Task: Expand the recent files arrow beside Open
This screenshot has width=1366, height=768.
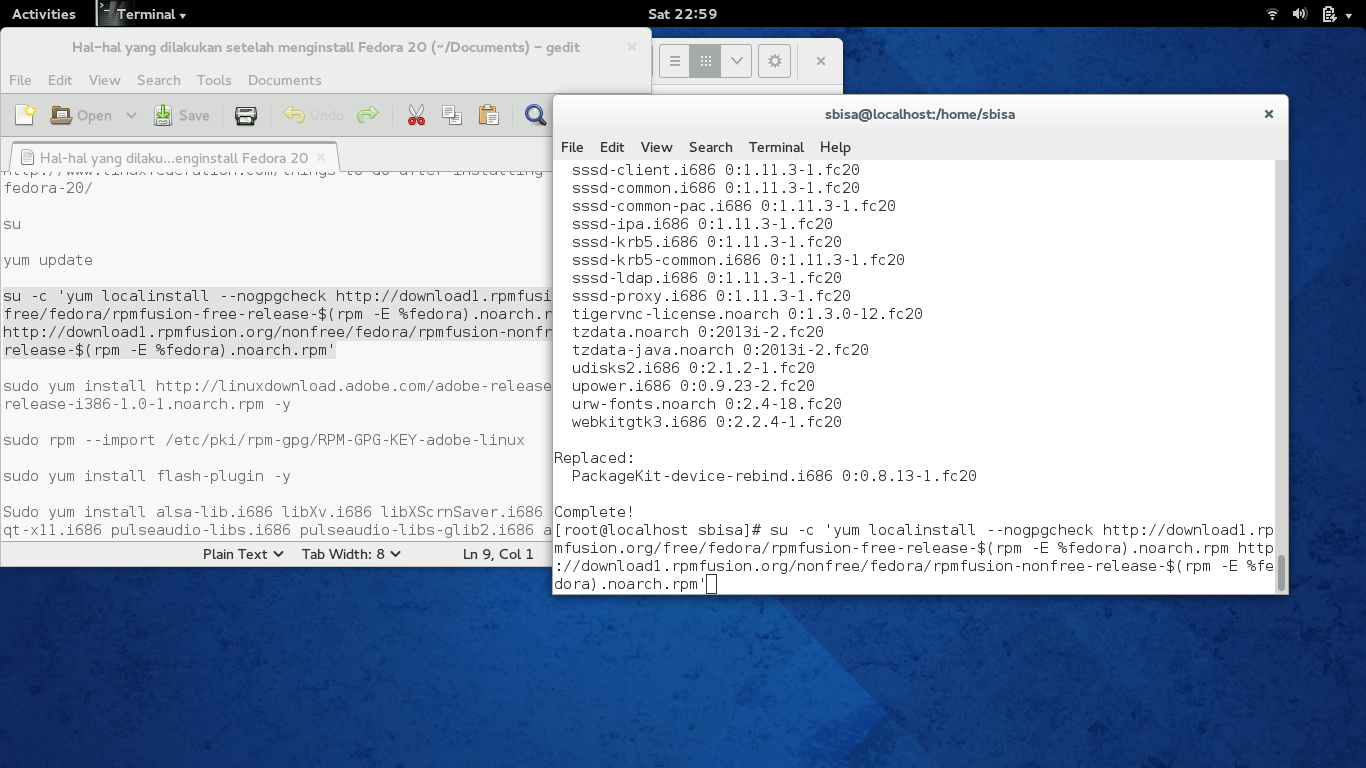Action: pos(131,115)
